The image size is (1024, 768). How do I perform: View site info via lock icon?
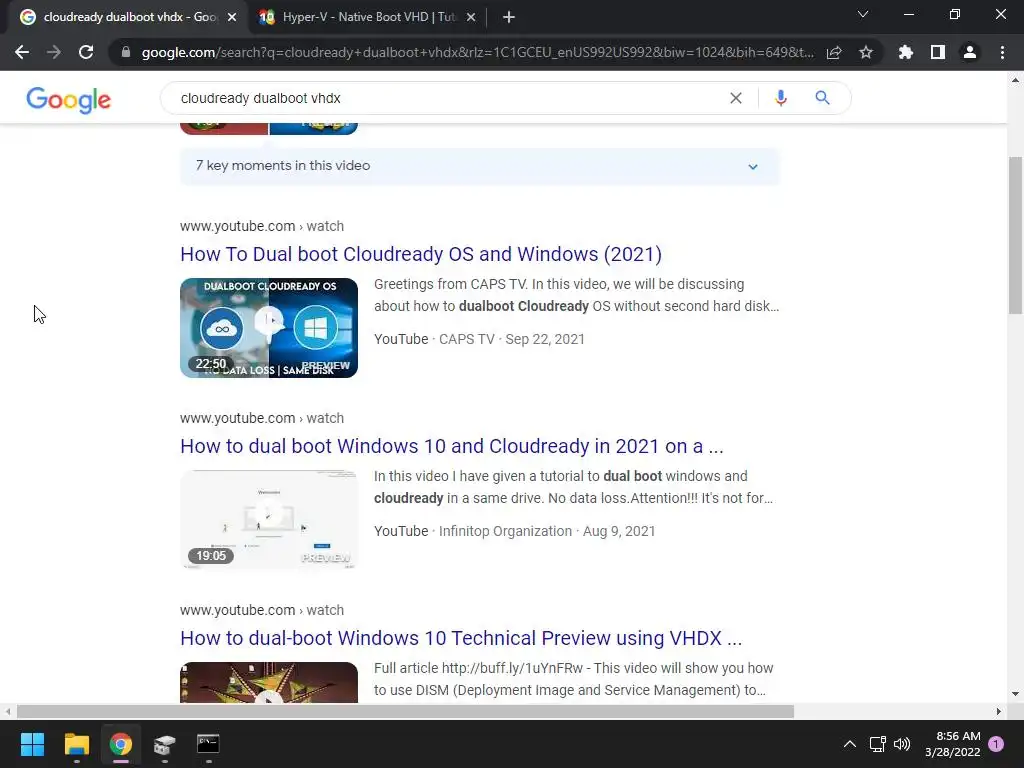tap(125, 52)
